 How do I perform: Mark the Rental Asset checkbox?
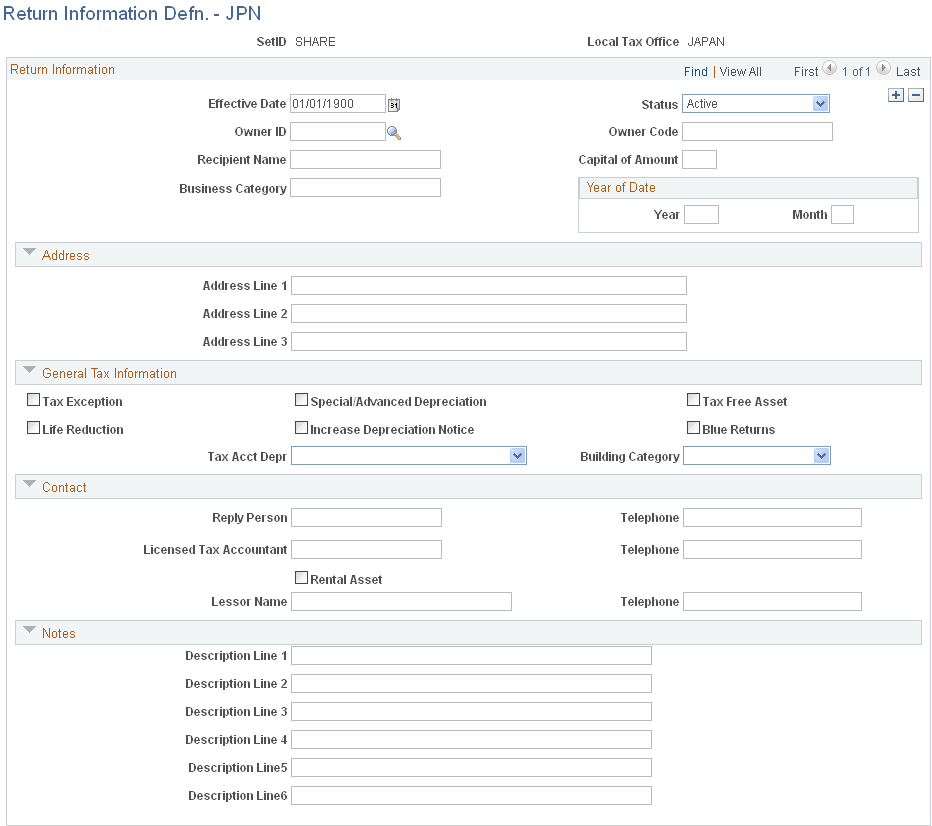(x=301, y=578)
